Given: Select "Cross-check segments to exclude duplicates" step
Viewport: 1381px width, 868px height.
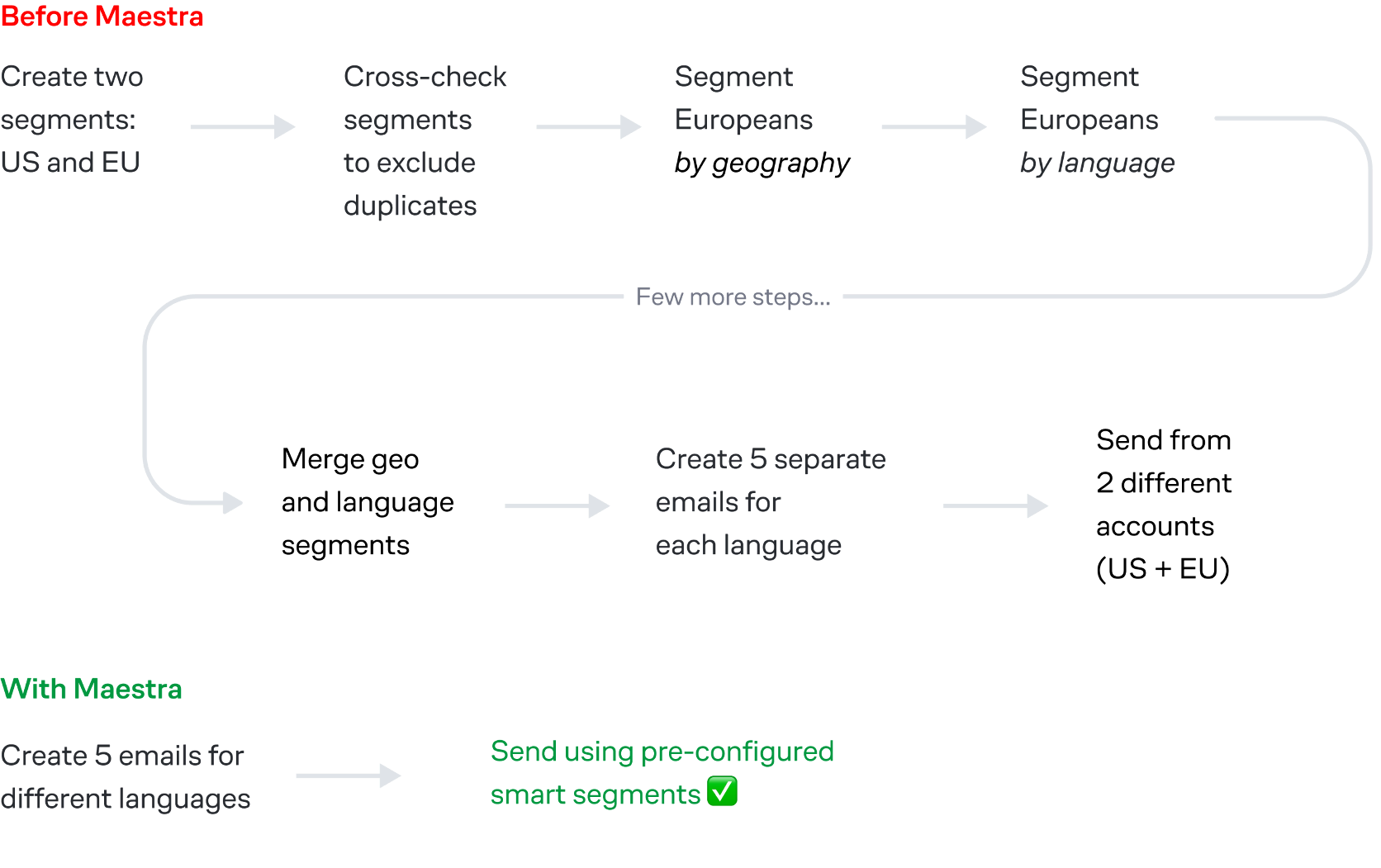Looking at the screenshot, I should 425,141.
